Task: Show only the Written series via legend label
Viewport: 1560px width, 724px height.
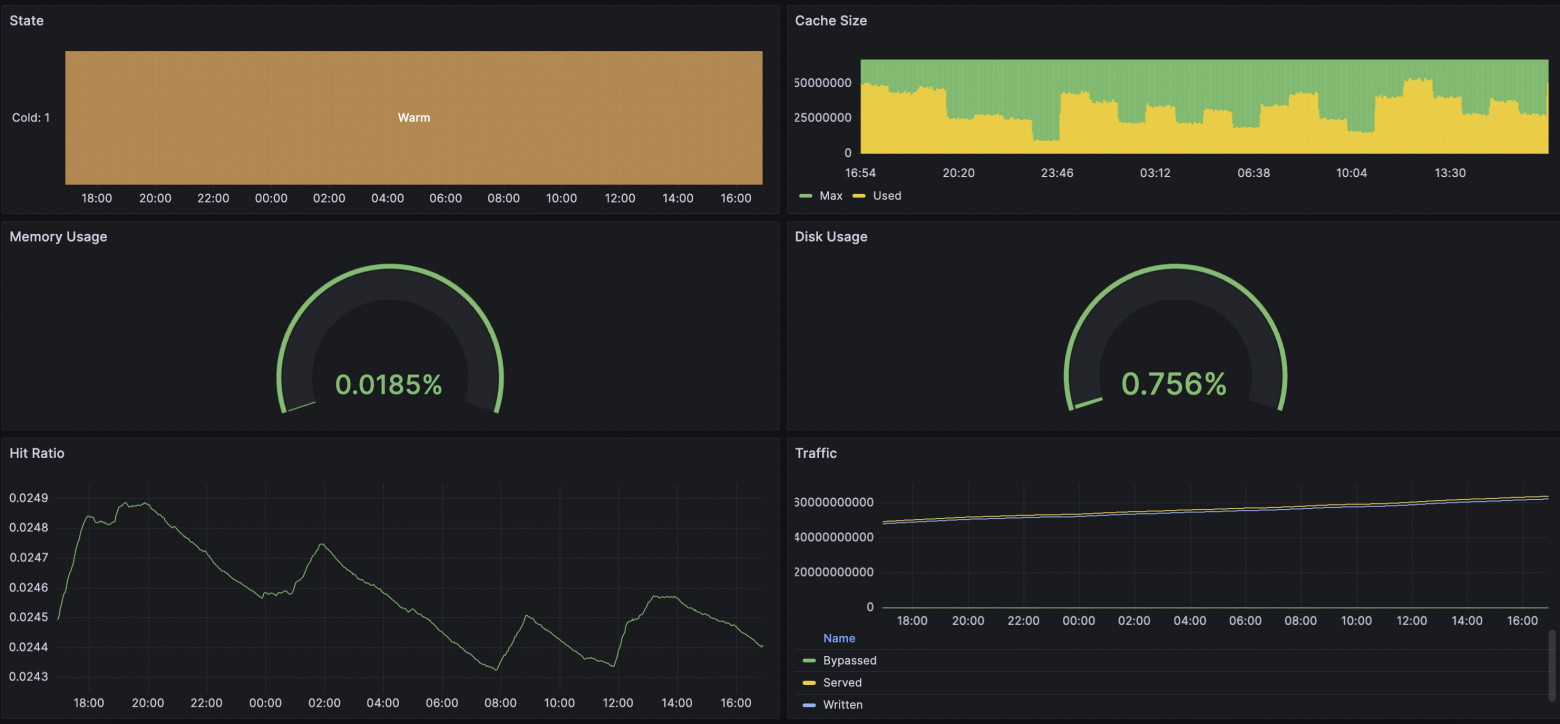Action: (842, 705)
